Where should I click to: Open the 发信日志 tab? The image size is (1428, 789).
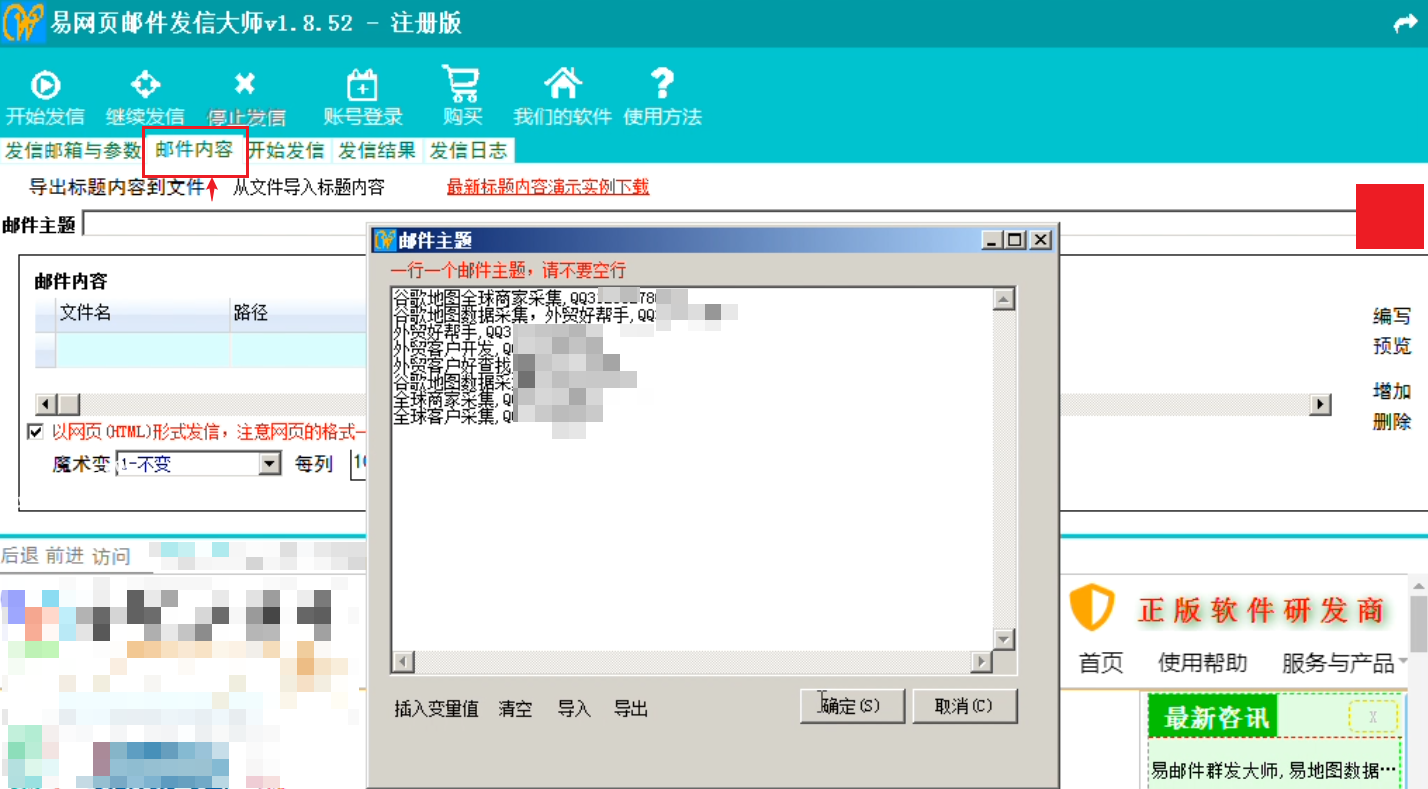[x=468, y=151]
